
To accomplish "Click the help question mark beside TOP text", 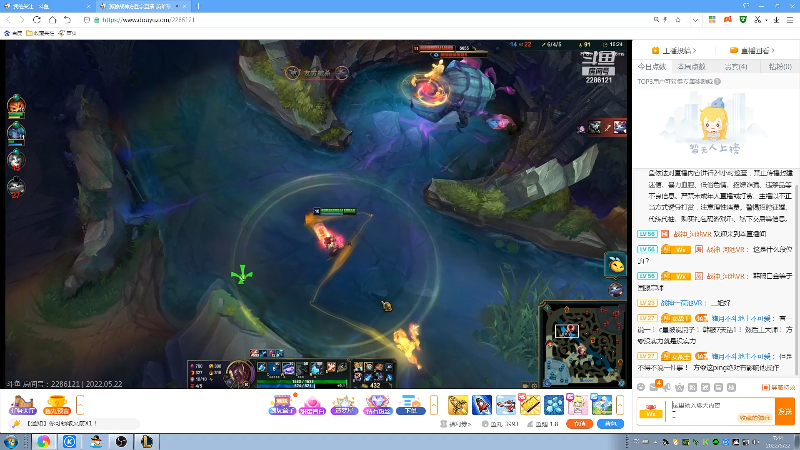I will point(717,81).
